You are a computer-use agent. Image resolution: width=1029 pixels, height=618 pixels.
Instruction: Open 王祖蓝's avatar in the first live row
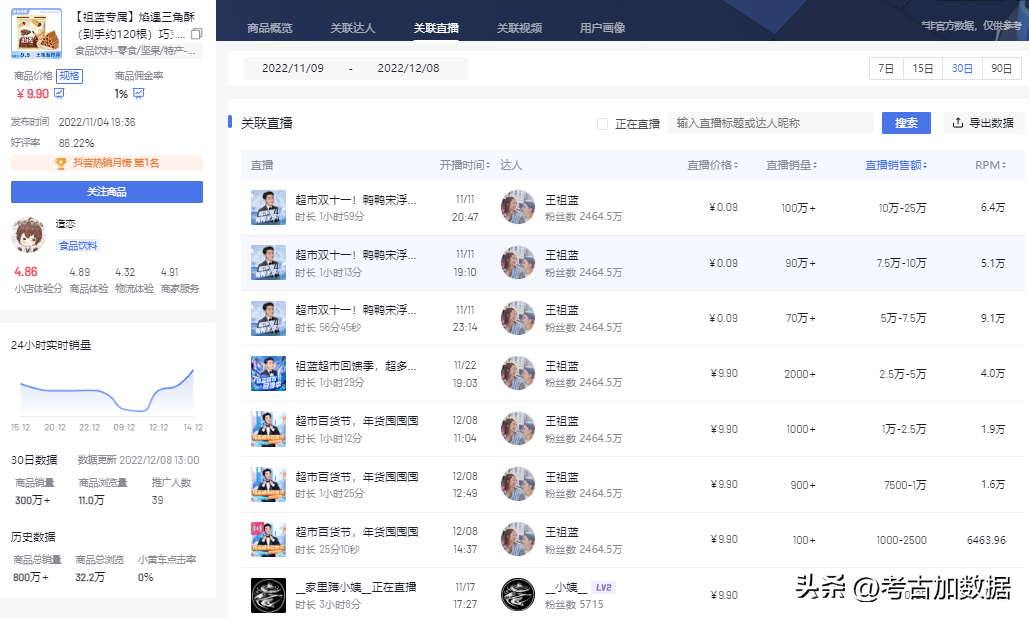[x=518, y=207]
